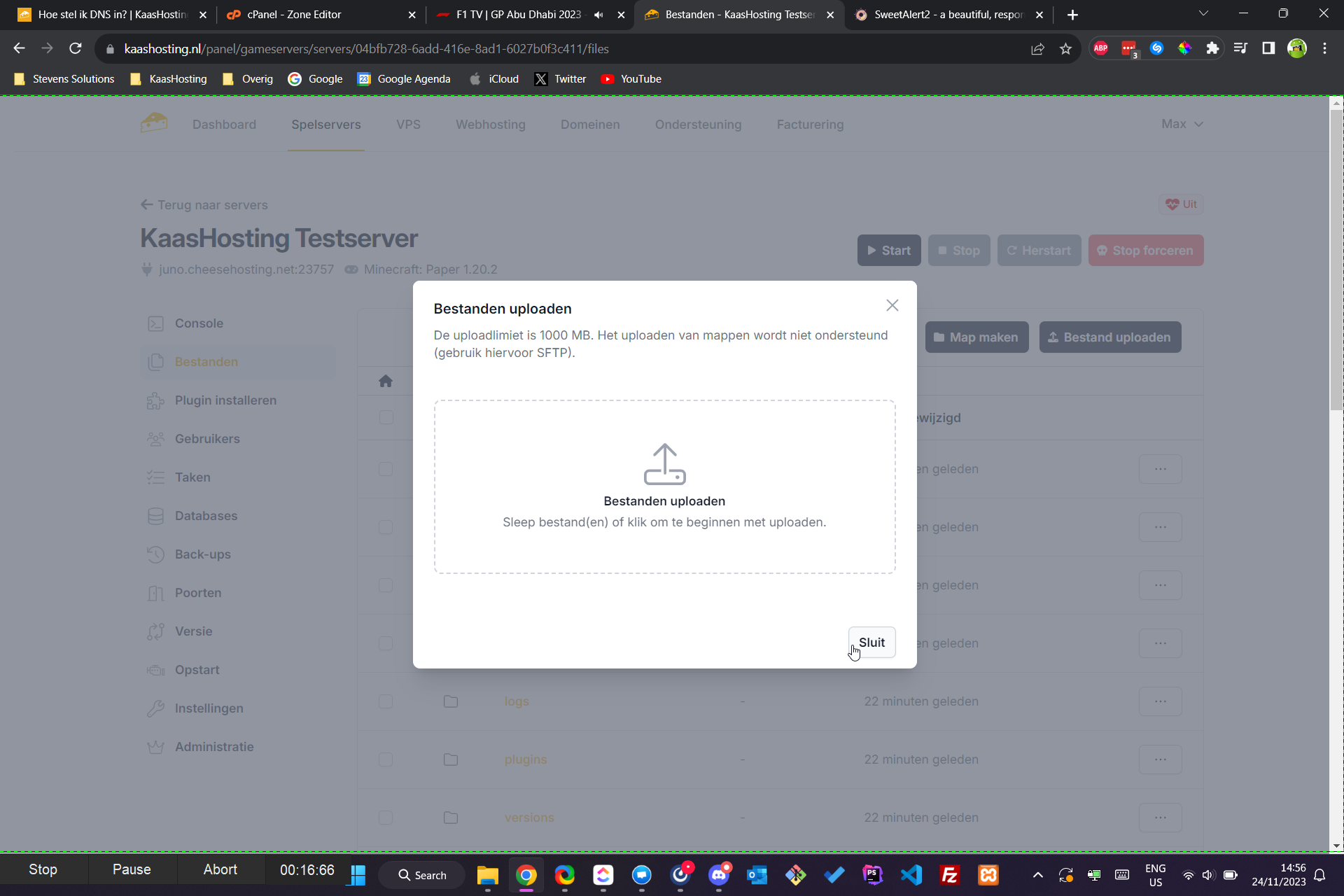
Task: Open the Console sidebar item
Action: coord(199,323)
